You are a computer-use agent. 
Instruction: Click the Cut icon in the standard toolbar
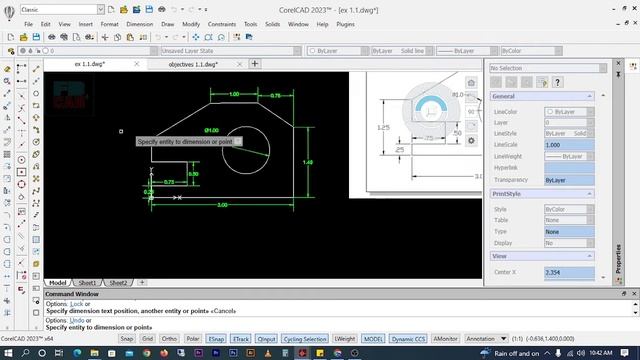[105, 37]
